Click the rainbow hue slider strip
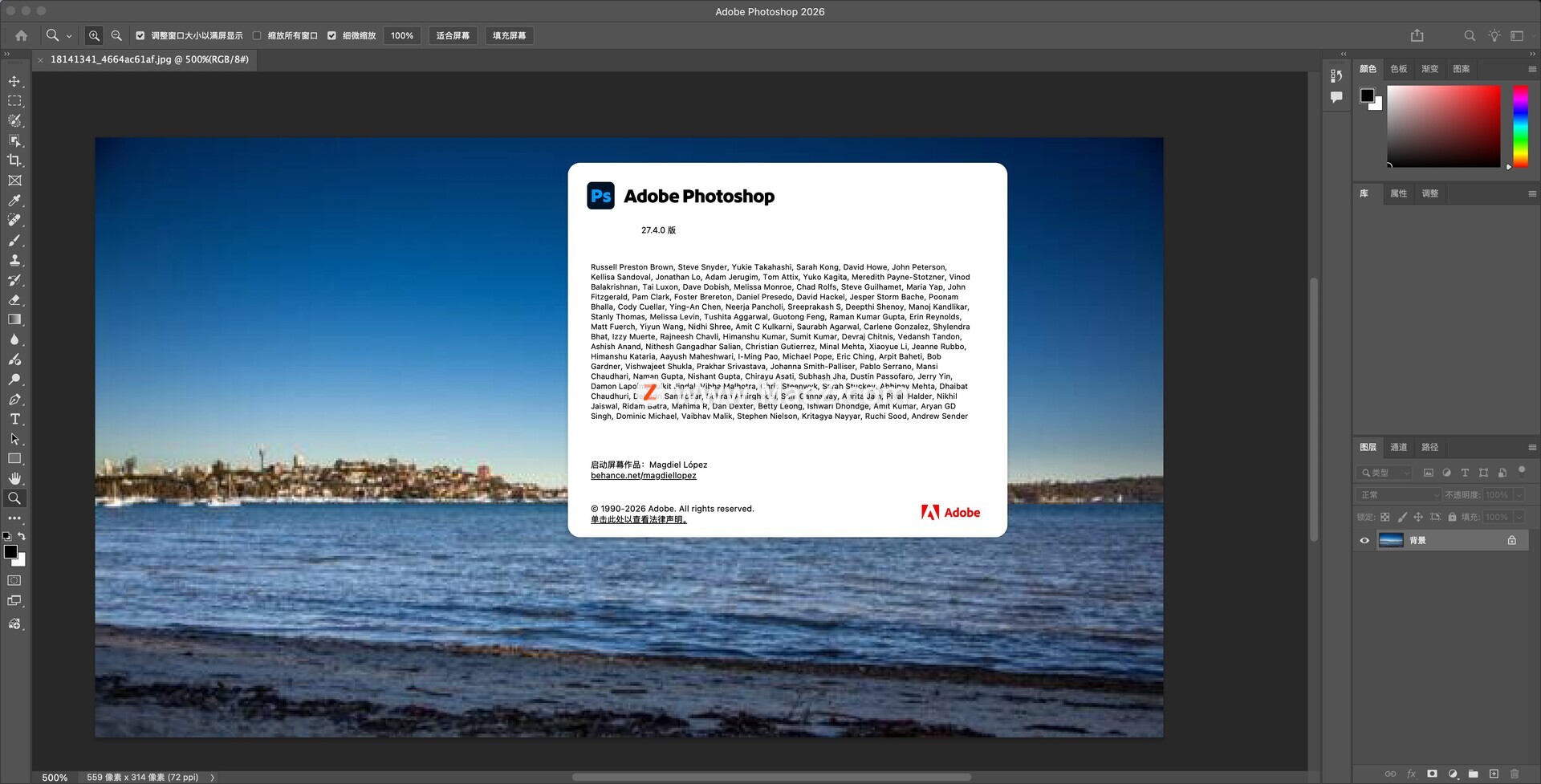The height and width of the screenshot is (784, 1541). tap(1520, 126)
